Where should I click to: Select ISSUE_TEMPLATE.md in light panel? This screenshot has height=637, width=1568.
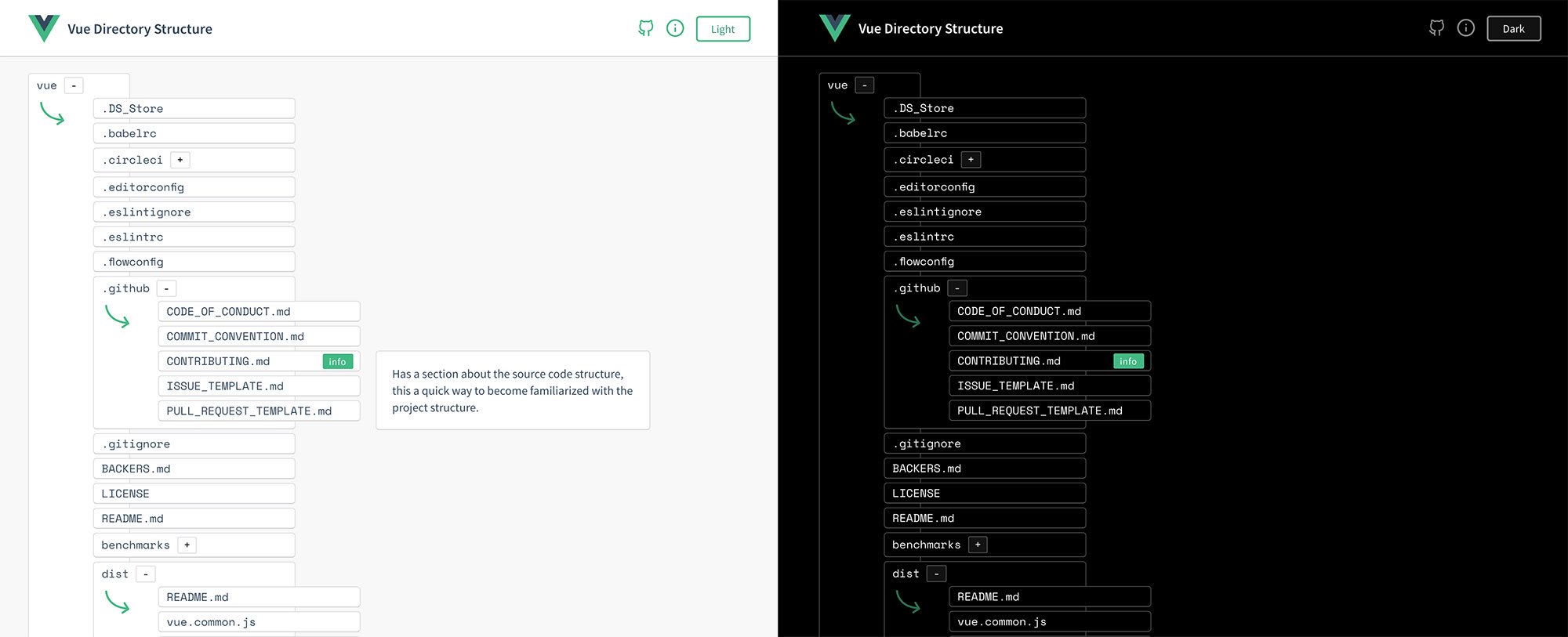tap(260, 386)
